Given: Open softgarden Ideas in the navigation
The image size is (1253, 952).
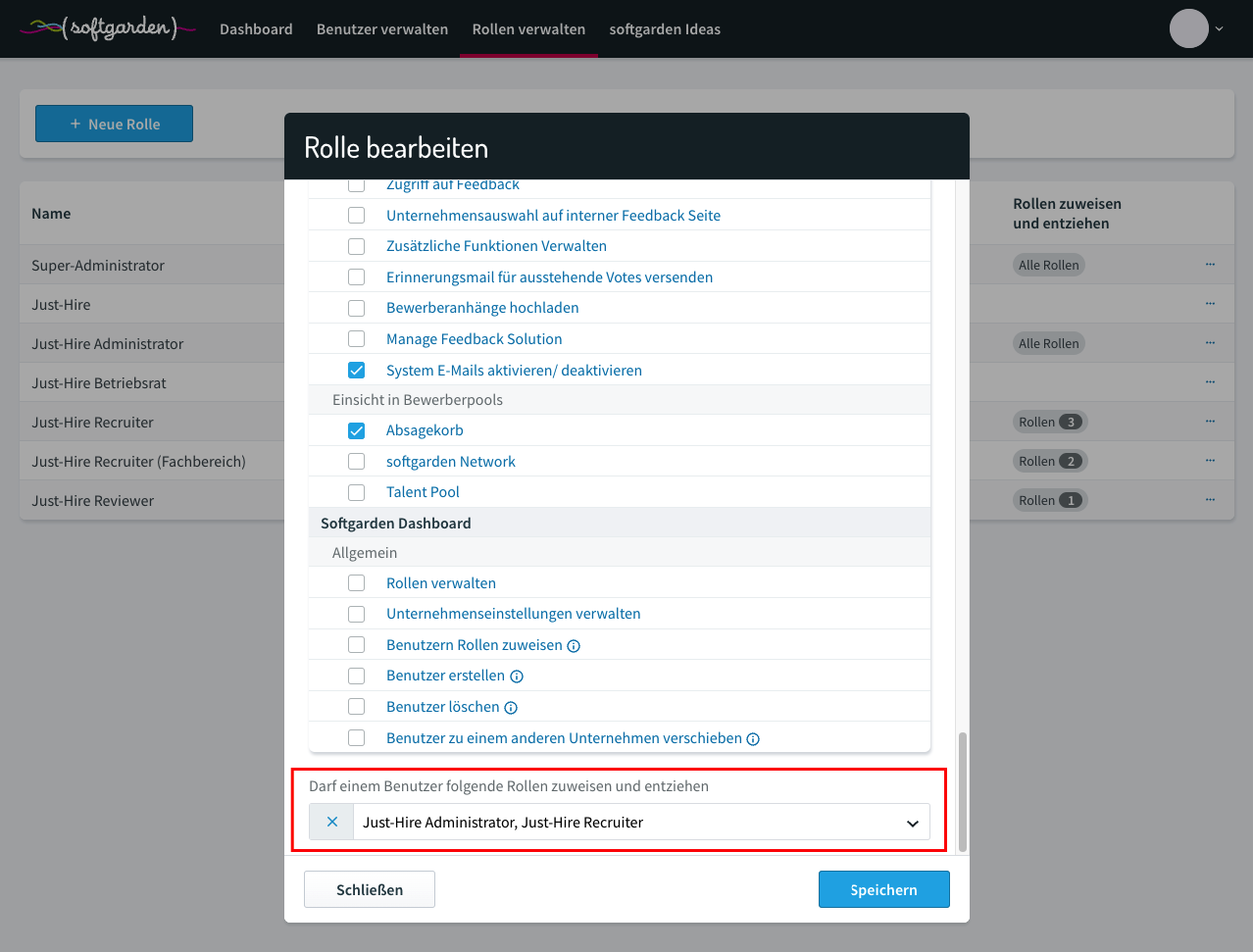Looking at the screenshot, I should click(x=665, y=29).
